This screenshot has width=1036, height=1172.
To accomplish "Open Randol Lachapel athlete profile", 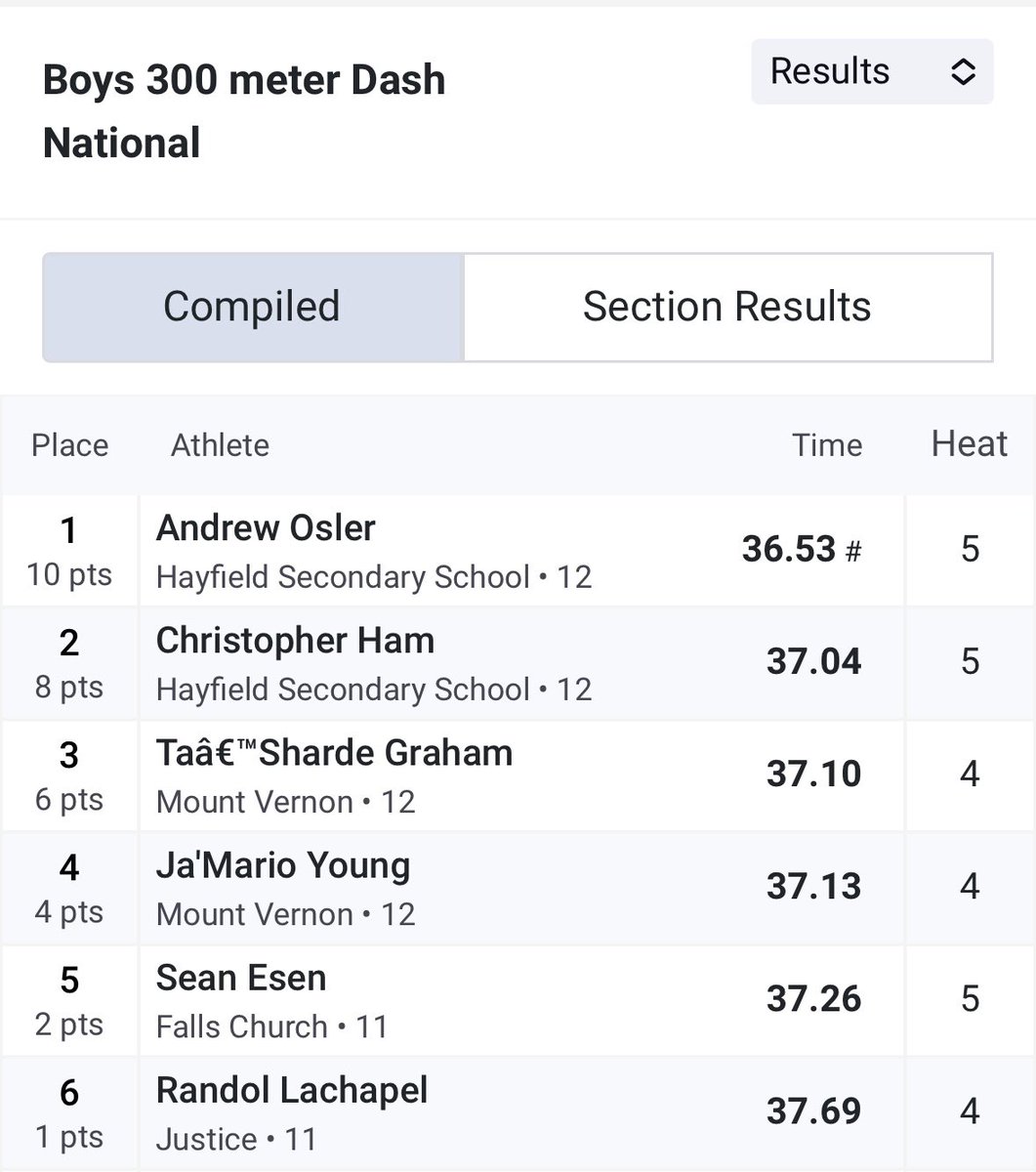I will [292, 1090].
